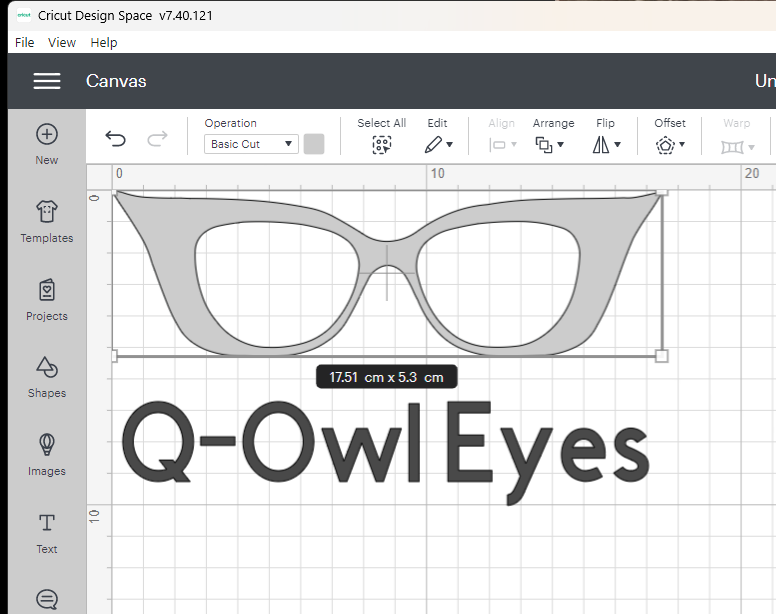Open the chat bubble icon in sidebar

coord(47,599)
